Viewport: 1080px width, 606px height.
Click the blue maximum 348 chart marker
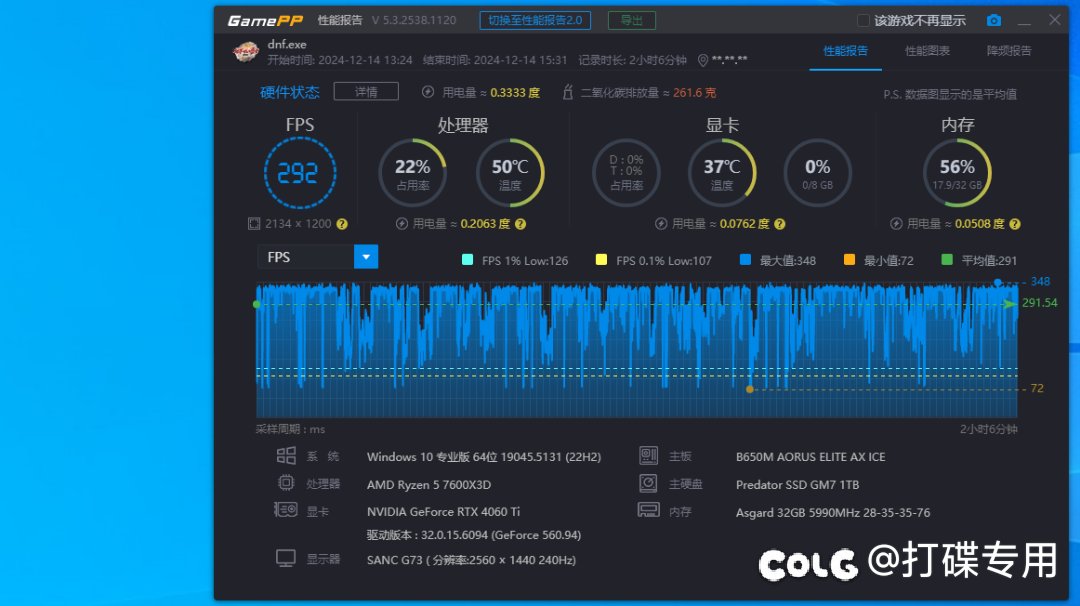pos(997,282)
